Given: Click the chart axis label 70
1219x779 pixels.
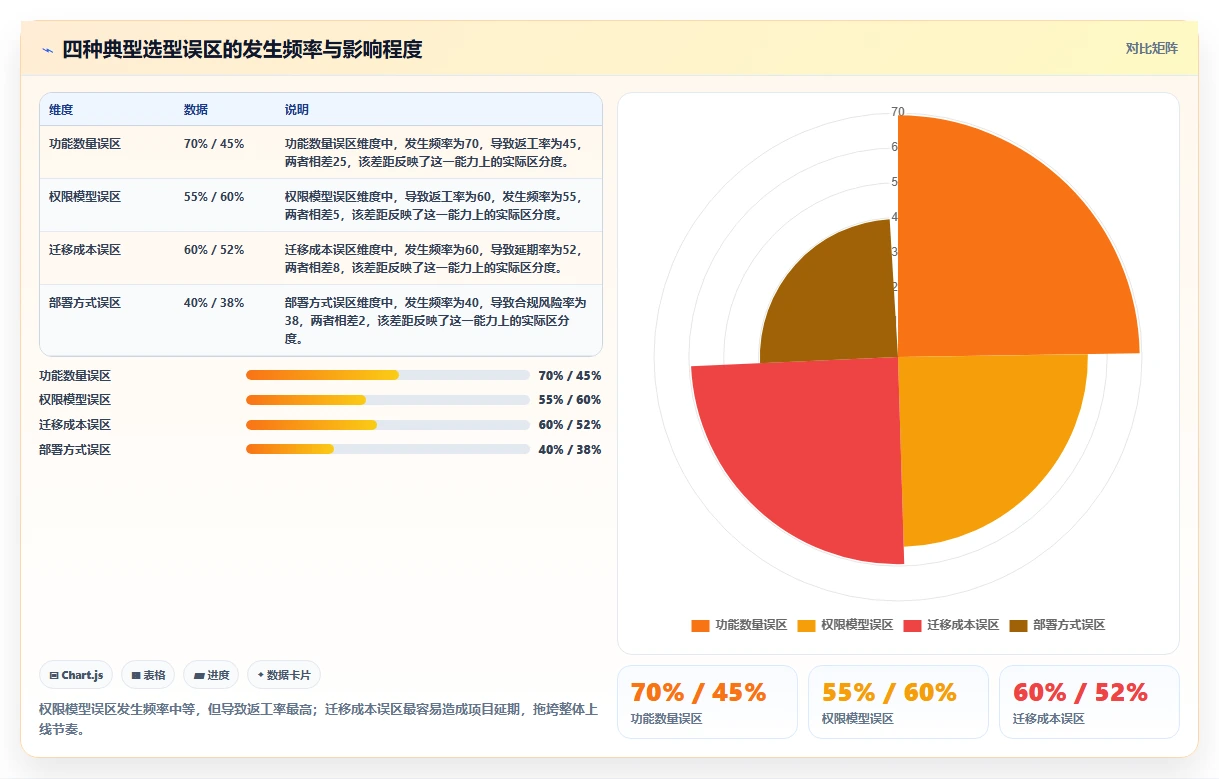Looking at the screenshot, I should [x=898, y=112].
